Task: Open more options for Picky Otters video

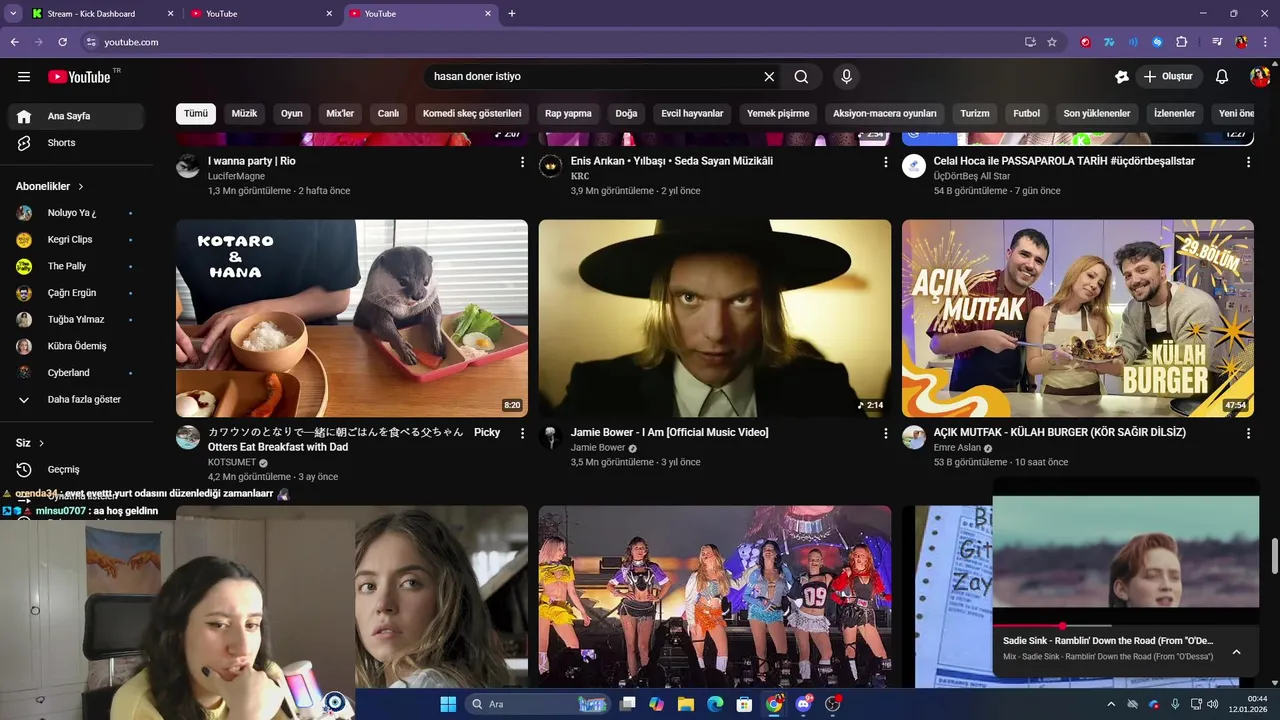Action: 522,433
